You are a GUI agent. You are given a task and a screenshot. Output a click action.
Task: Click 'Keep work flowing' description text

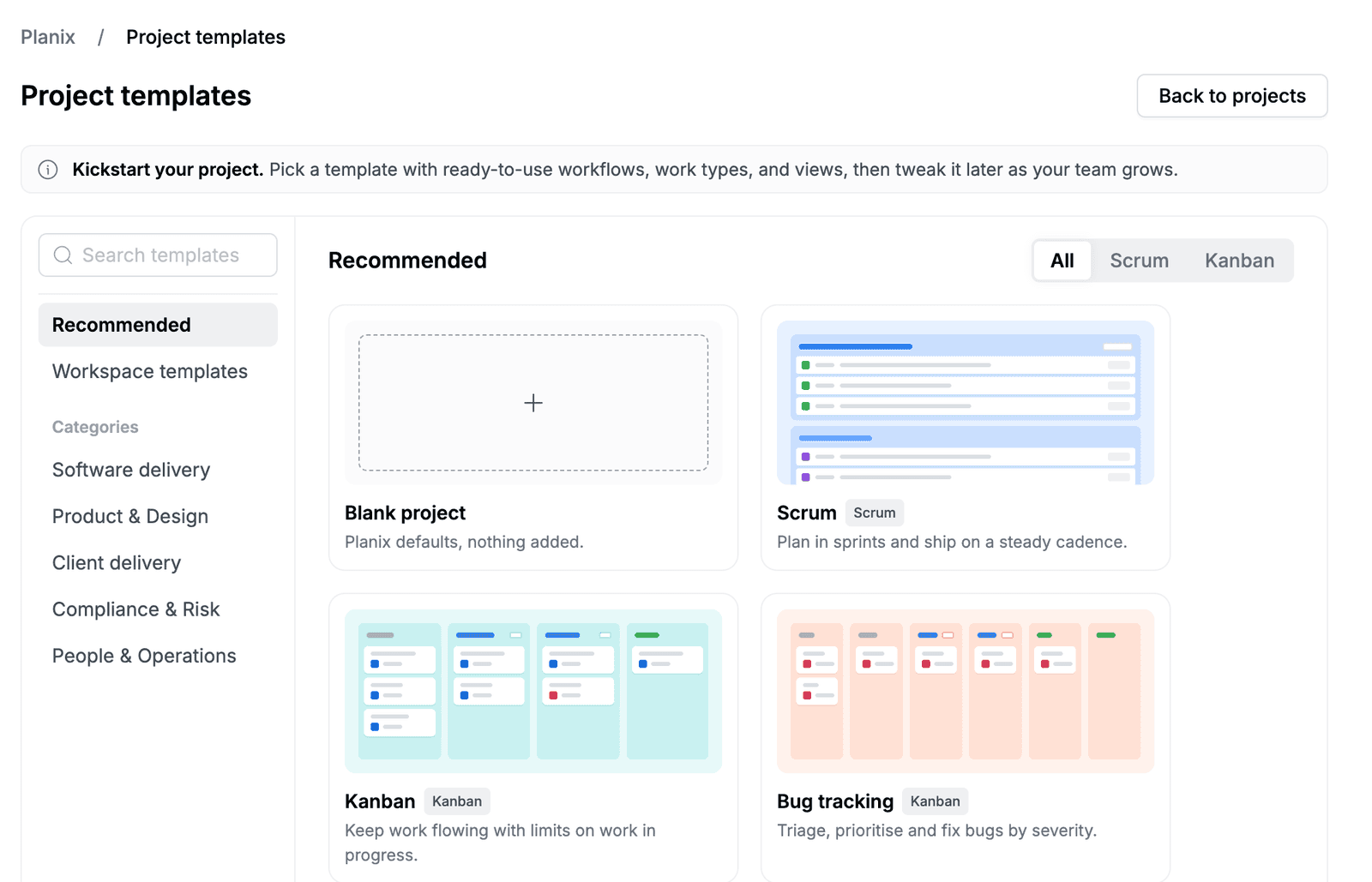pyautogui.click(x=500, y=843)
